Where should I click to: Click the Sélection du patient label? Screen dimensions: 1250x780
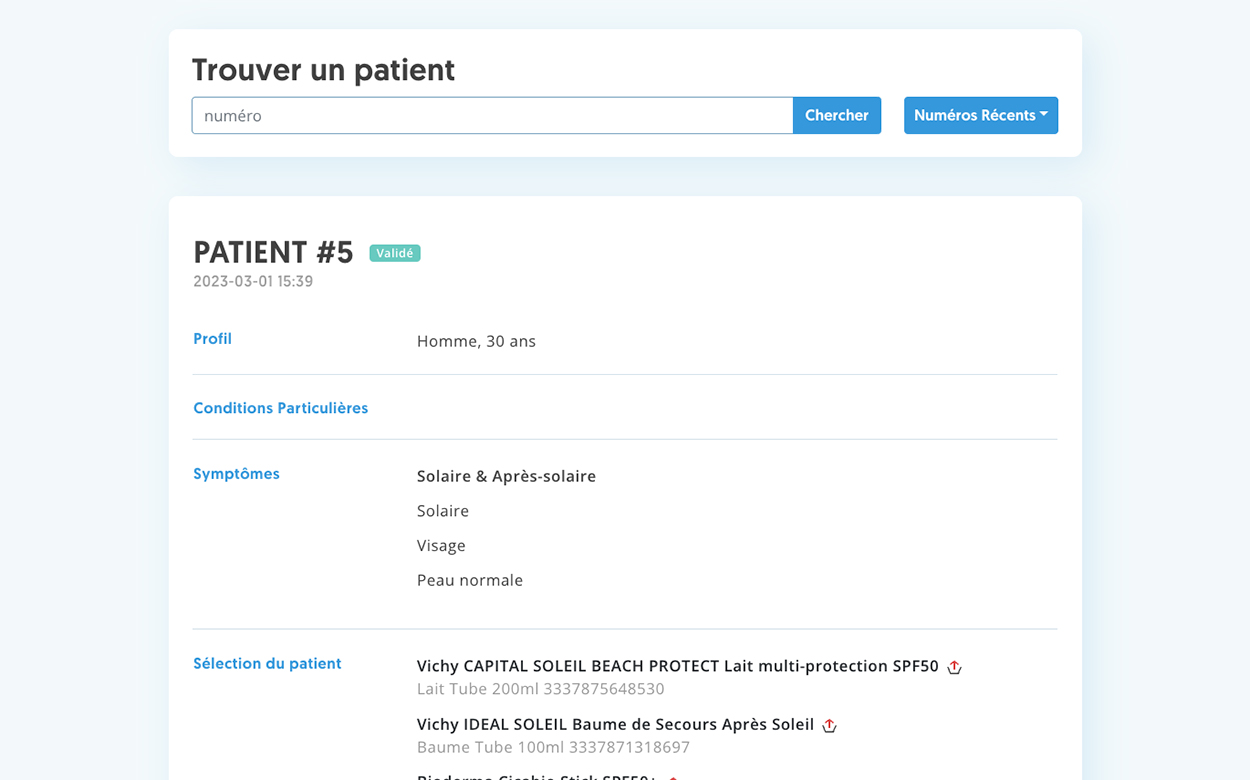click(x=267, y=664)
